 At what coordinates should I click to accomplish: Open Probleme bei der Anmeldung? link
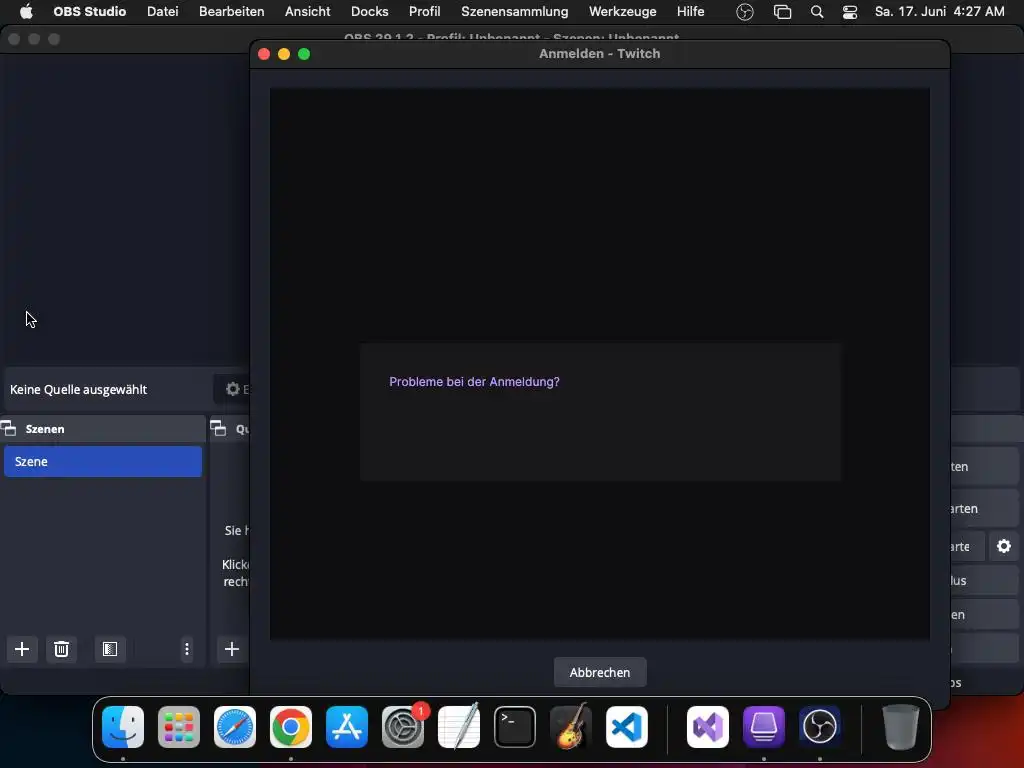click(x=474, y=381)
